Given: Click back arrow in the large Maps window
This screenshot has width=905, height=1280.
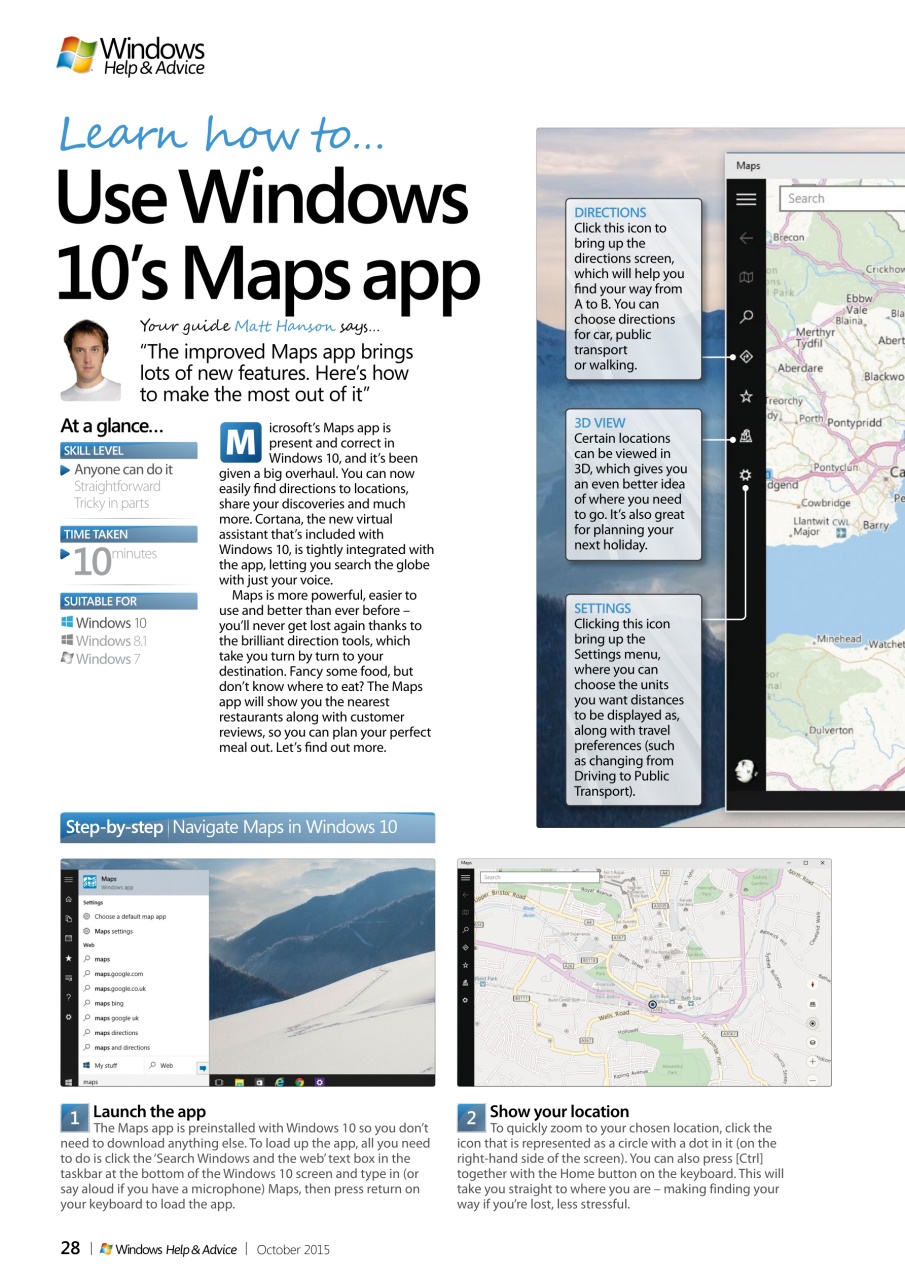Looking at the screenshot, I should [746, 238].
